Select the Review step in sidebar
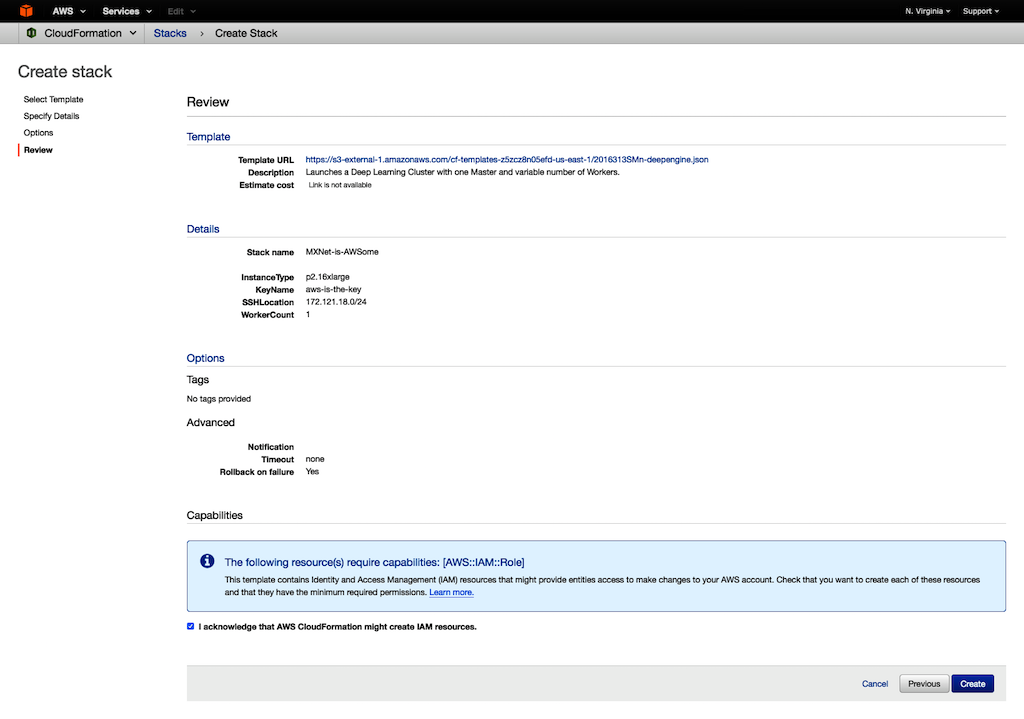Viewport: 1024px width, 719px height. click(x=39, y=150)
